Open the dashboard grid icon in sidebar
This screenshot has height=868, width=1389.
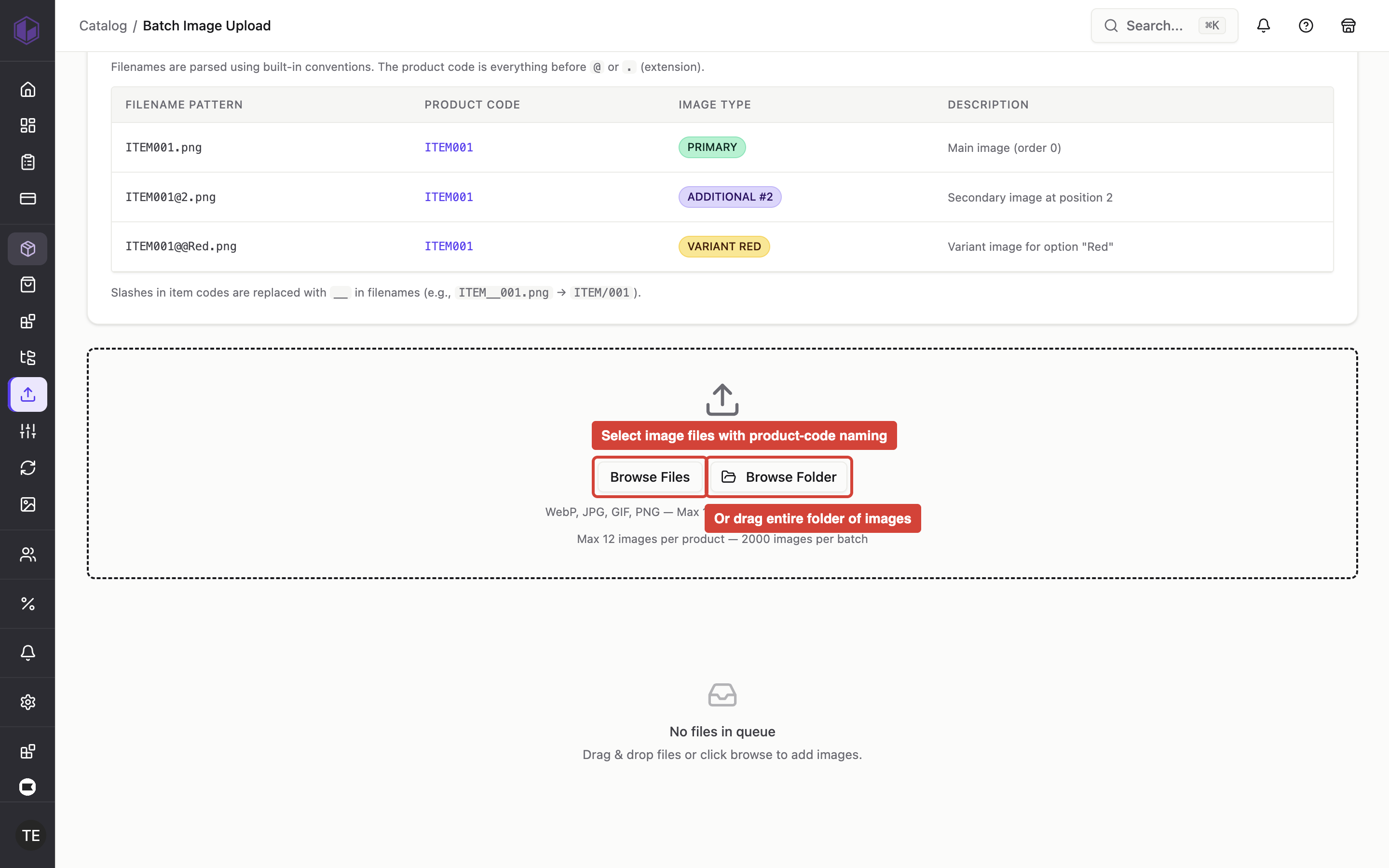(27, 126)
